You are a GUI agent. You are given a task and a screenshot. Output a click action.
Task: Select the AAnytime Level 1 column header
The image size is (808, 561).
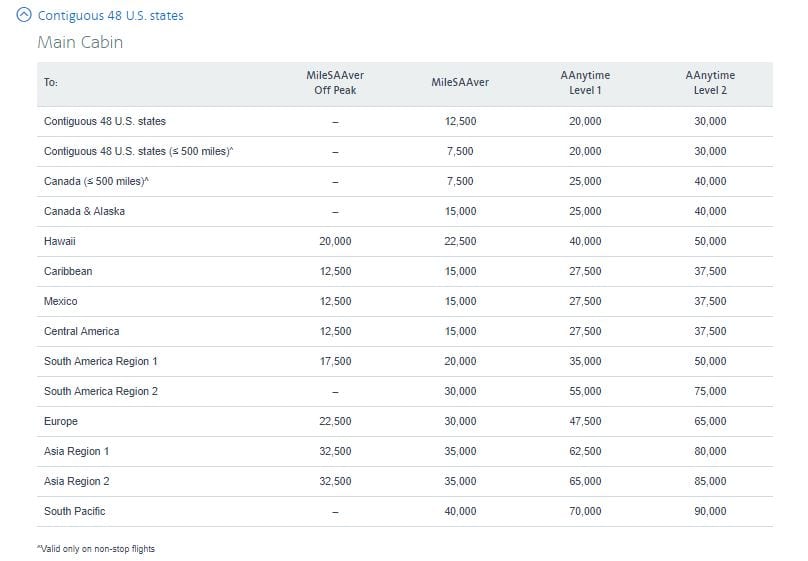pos(585,82)
